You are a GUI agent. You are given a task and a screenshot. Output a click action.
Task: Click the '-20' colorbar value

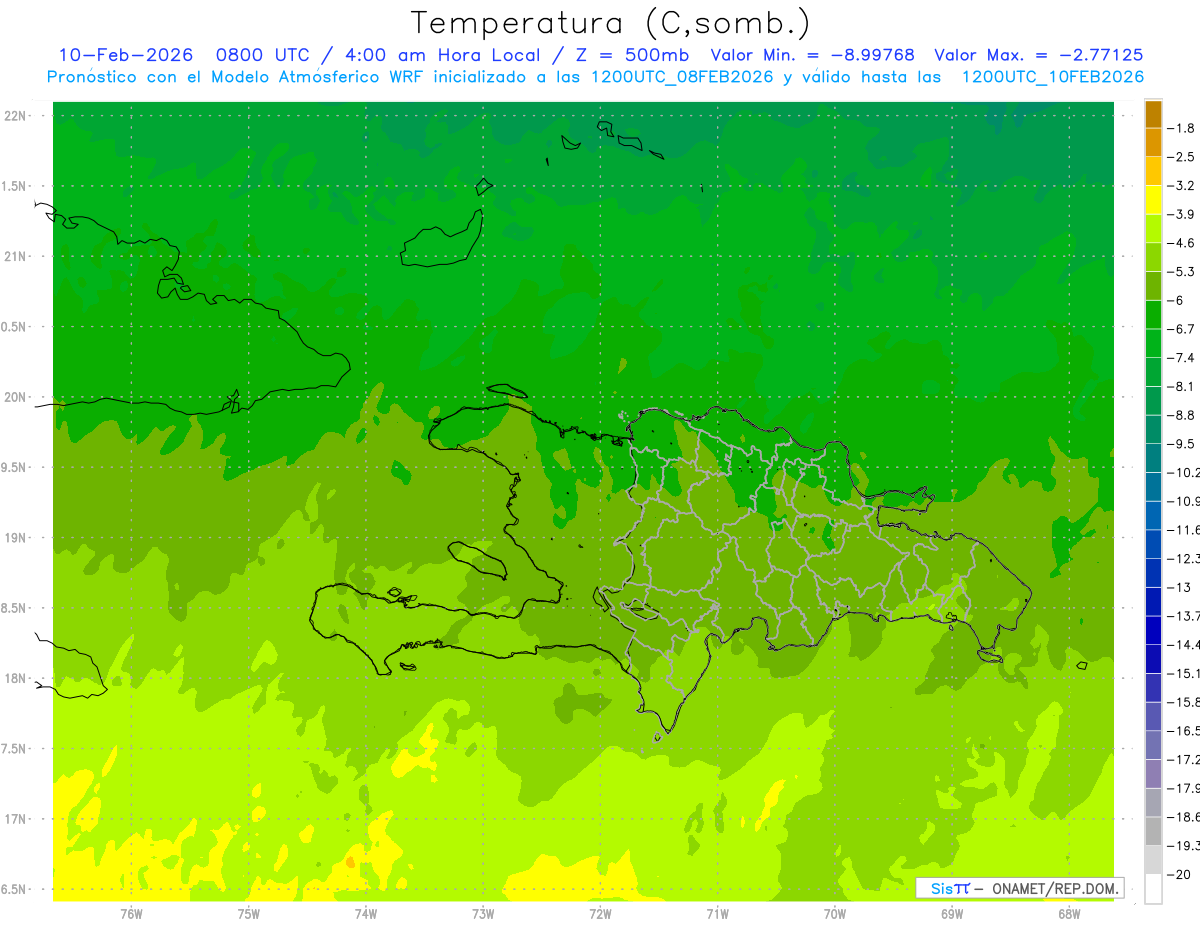click(1180, 875)
